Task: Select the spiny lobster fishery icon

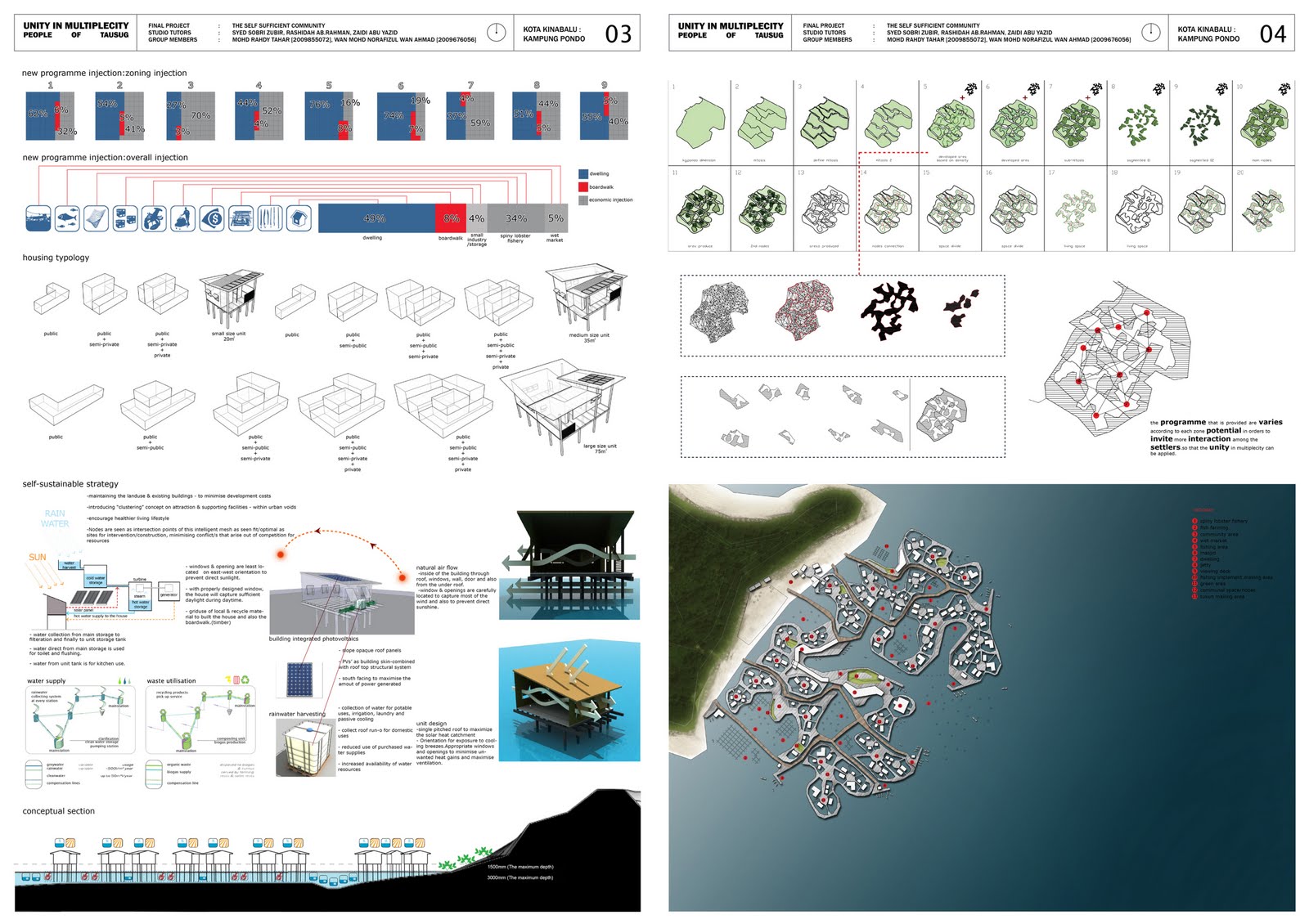Action: pyautogui.click(x=153, y=218)
